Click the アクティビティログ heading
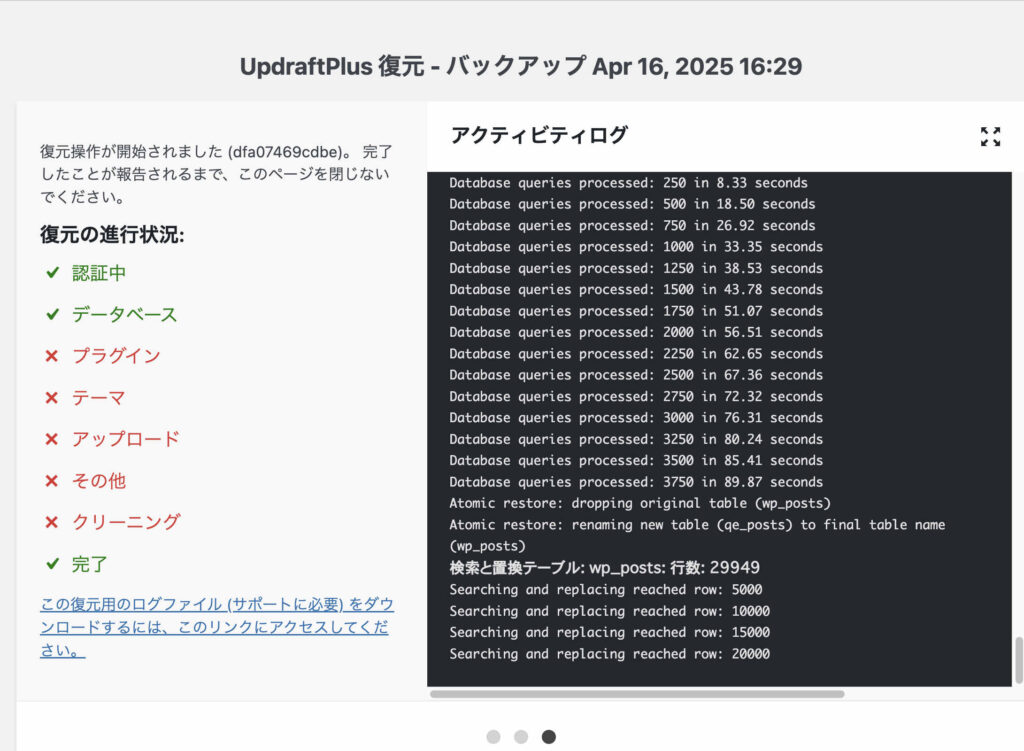Image resolution: width=1024 pixels, height=751 pixels. click(x=539, y=135)
